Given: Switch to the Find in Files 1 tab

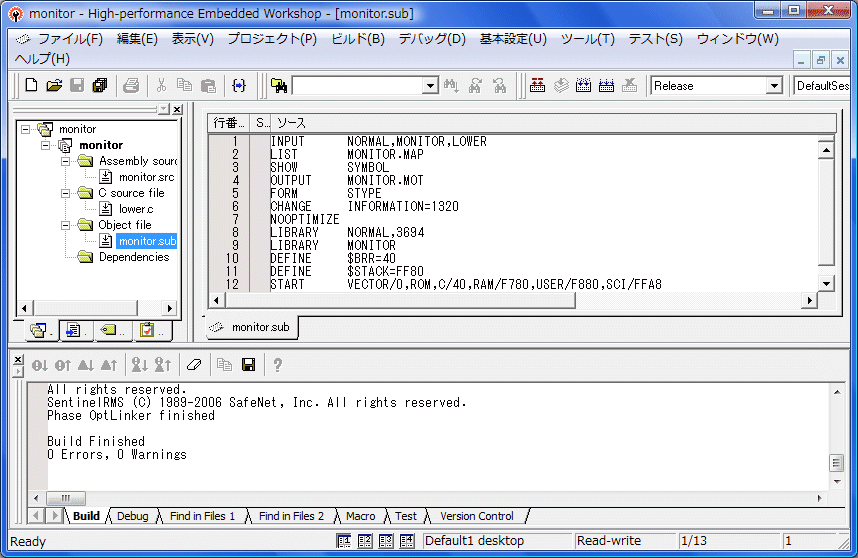Looking at the screenshot, I should point(202,516).
